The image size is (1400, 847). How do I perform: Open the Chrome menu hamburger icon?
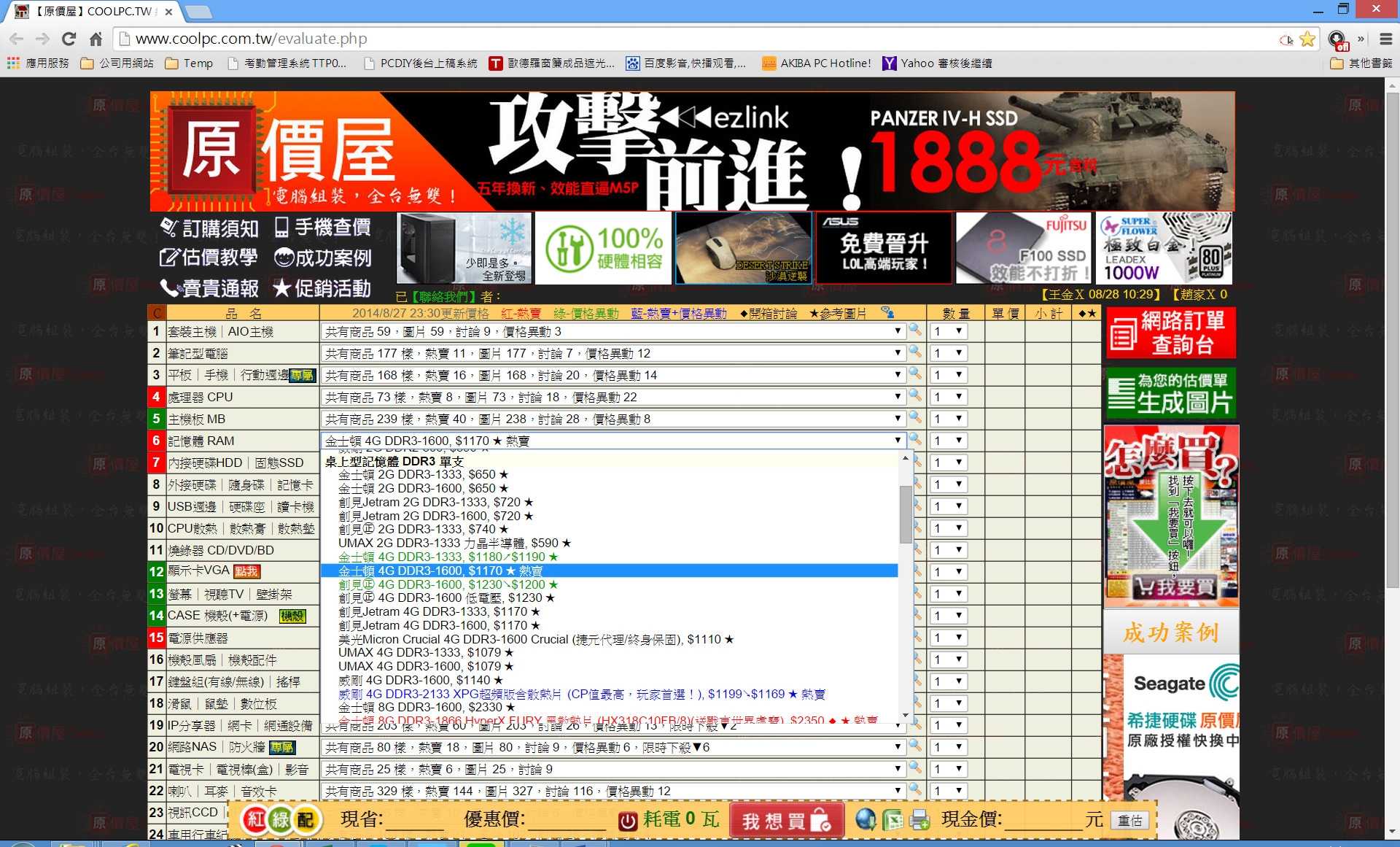point(1385,39)
